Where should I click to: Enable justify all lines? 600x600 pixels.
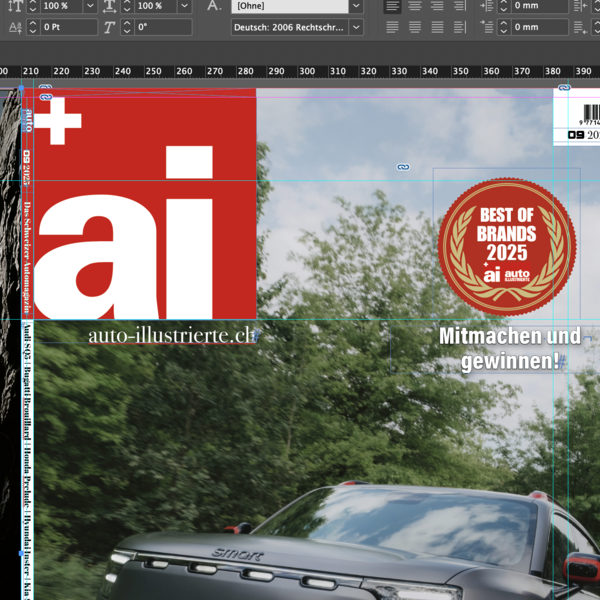(437, 27)
